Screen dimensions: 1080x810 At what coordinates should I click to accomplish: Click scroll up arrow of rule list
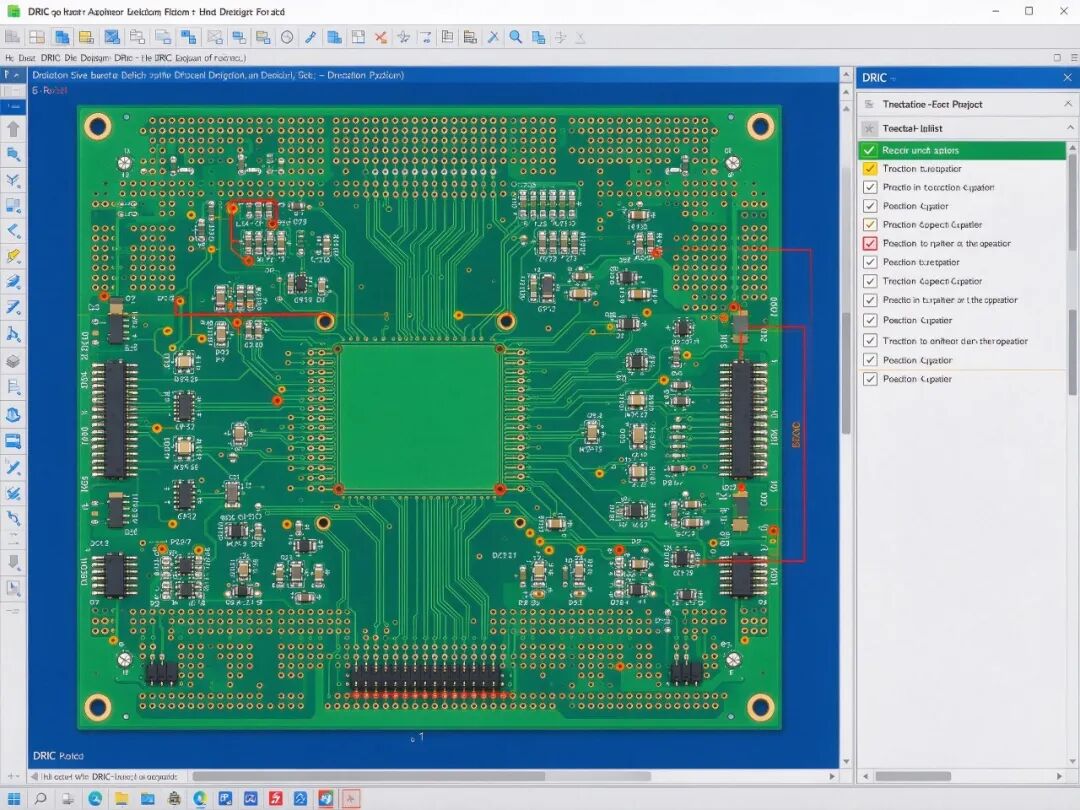(x=1072, y=147)
